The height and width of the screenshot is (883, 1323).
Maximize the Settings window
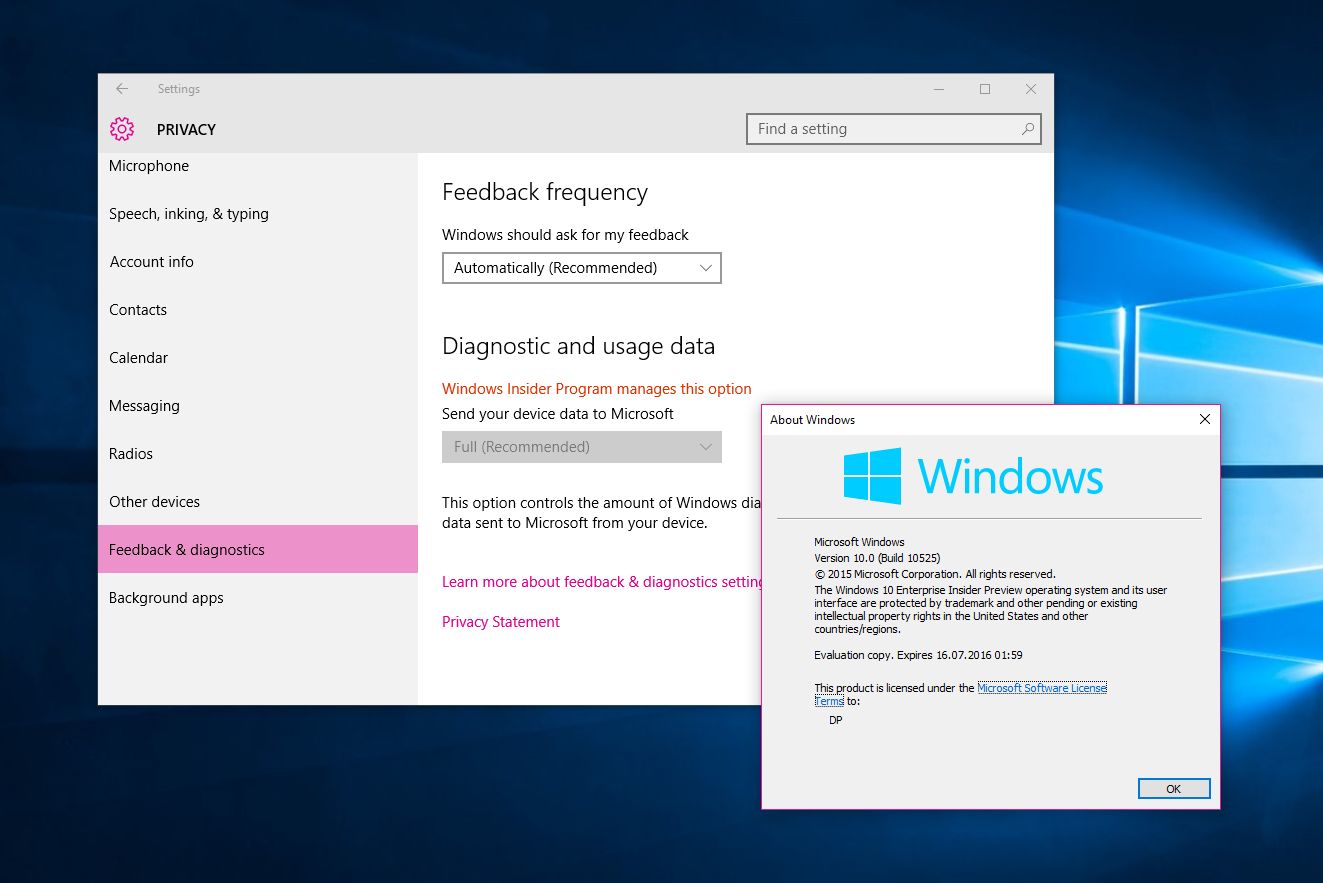(x=985, y=89)
